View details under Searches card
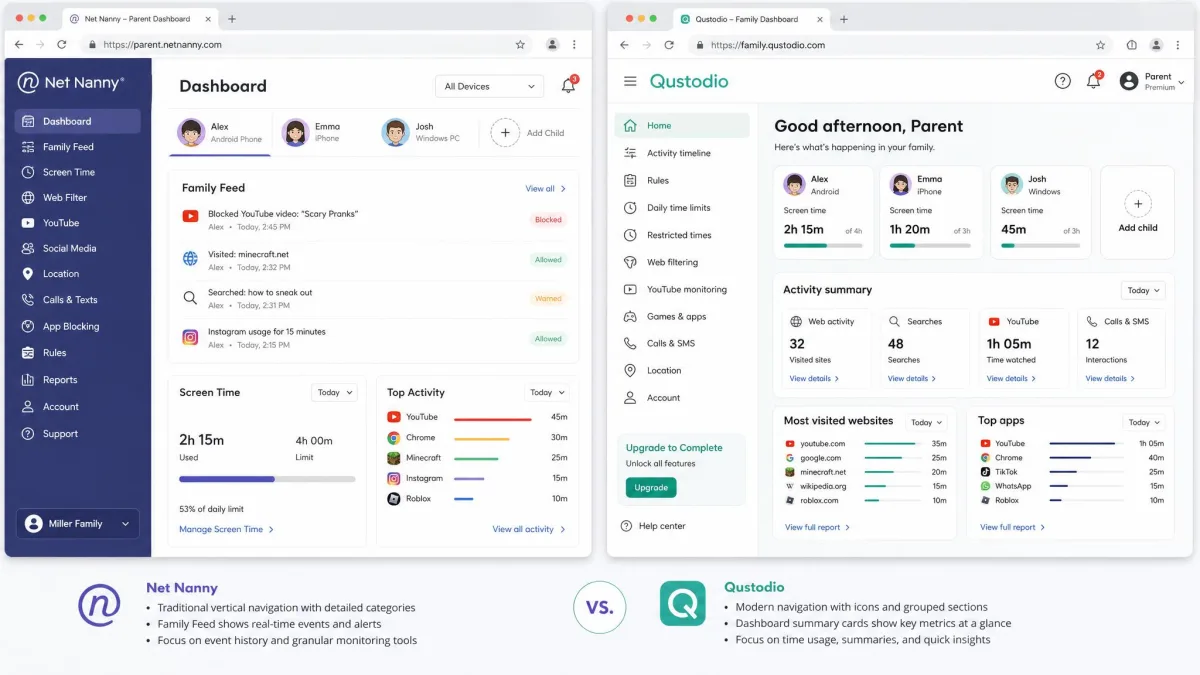The height and width of the screenshot is (675, 1200). [912, 379]
